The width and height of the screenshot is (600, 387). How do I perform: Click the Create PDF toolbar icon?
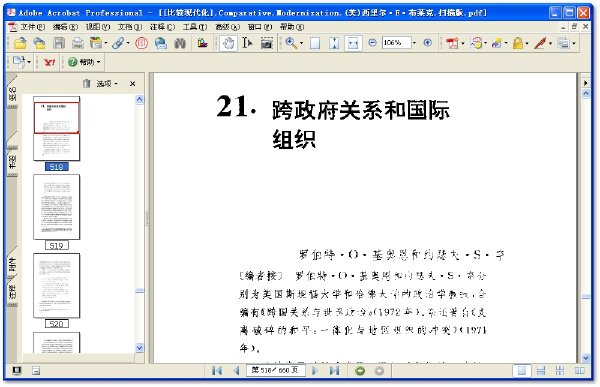[452, 43]
